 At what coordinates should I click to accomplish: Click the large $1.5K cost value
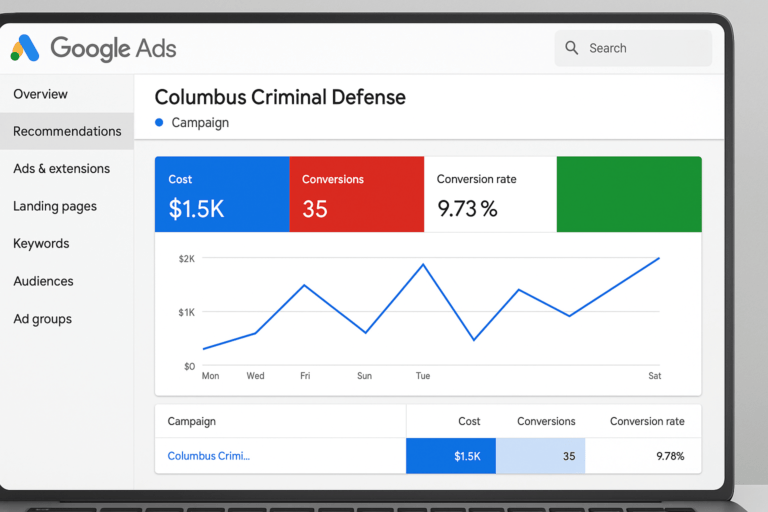click(196, 209)
